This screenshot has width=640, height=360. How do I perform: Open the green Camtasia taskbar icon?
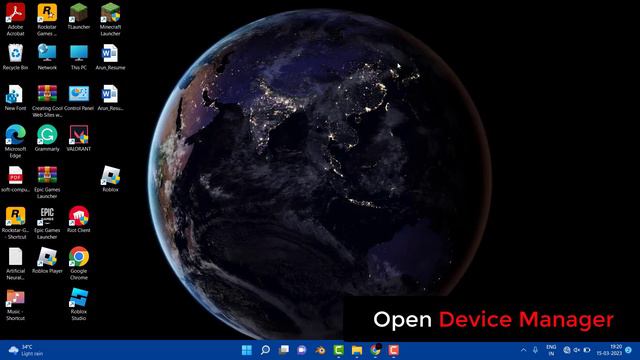click(339, 350)
